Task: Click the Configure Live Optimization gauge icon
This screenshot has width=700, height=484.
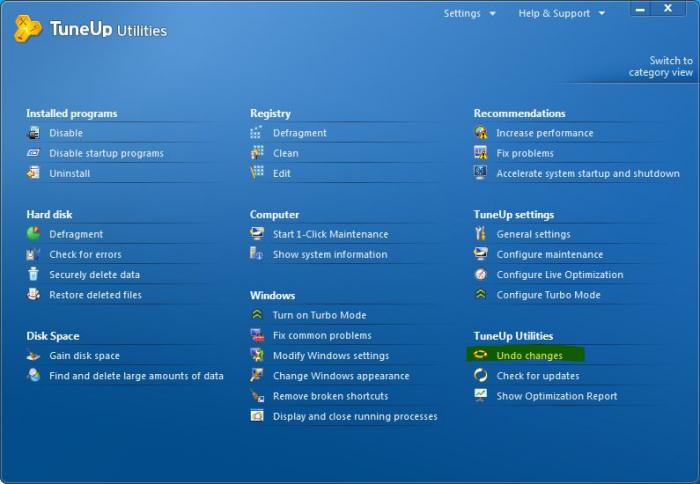Action: click(x=480, y=274)
